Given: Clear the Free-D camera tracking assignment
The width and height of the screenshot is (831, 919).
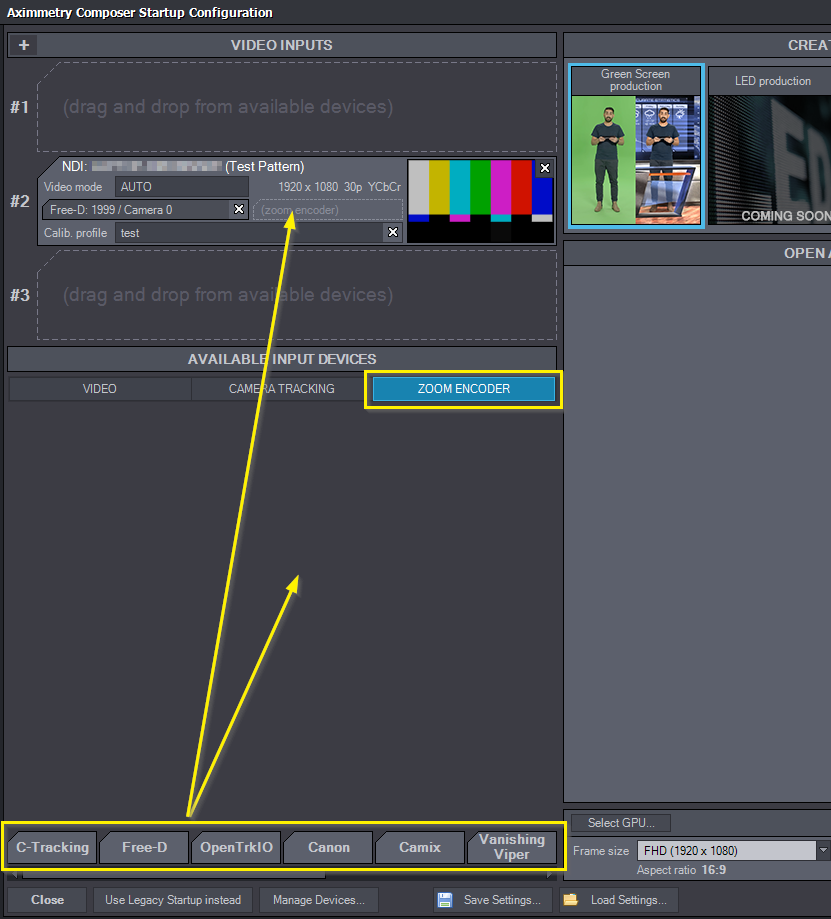Looking at the screenshot, I should pos(239,209).
